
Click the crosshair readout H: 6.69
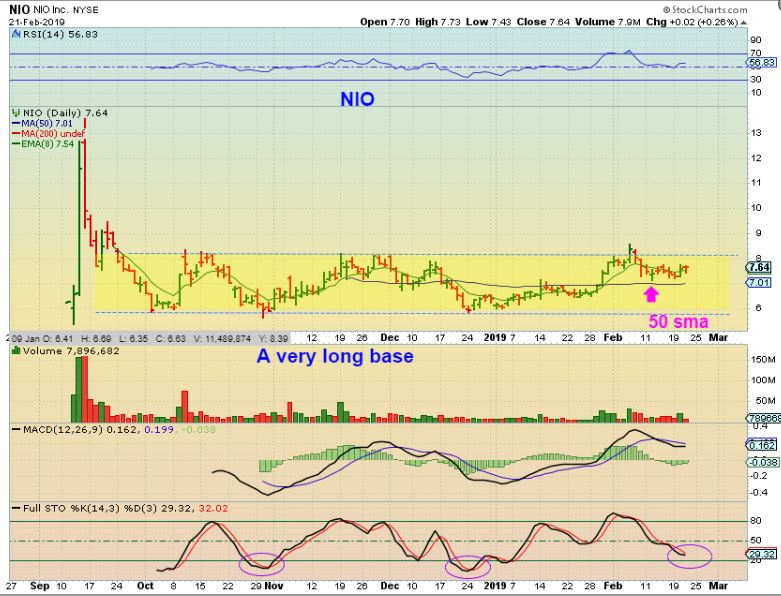point(96,339)
